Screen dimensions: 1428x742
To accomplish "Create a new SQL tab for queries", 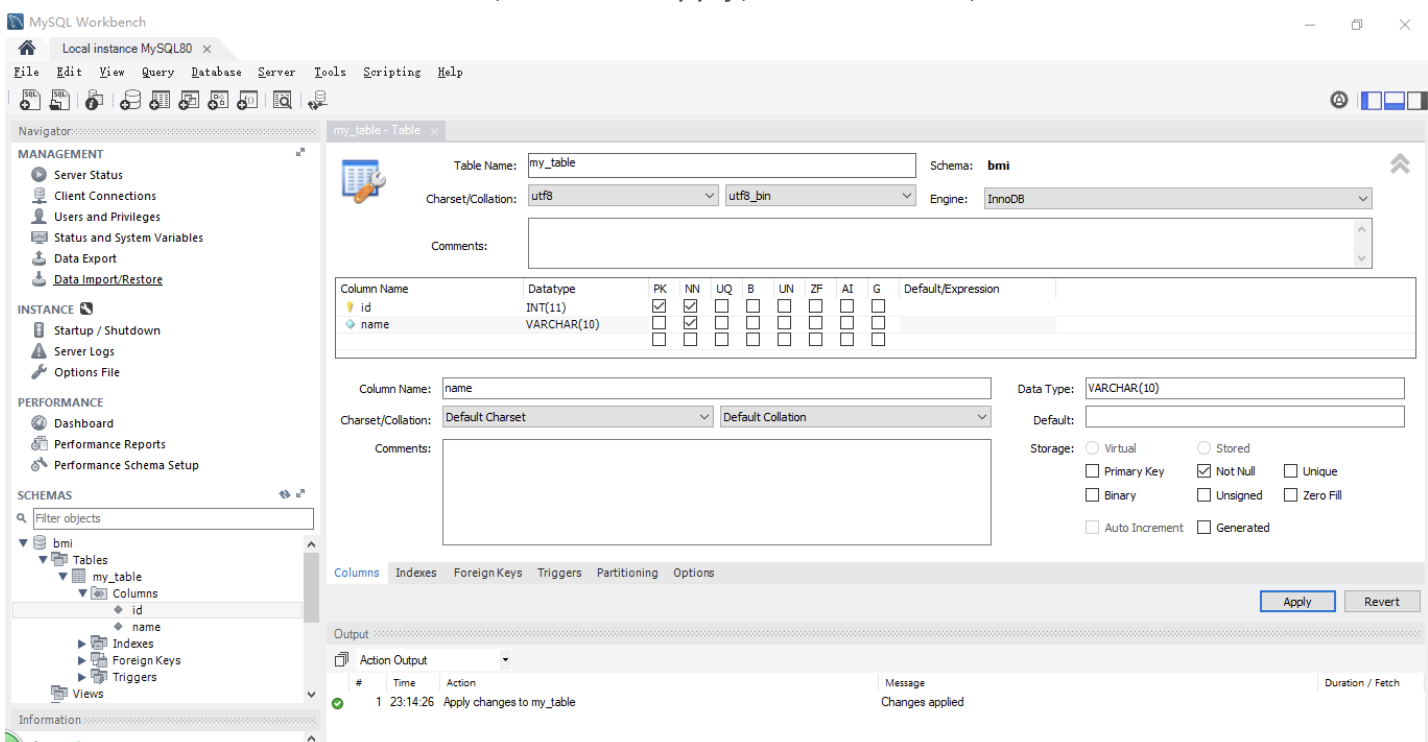I will pyautogui.click(x=30, y=99).
